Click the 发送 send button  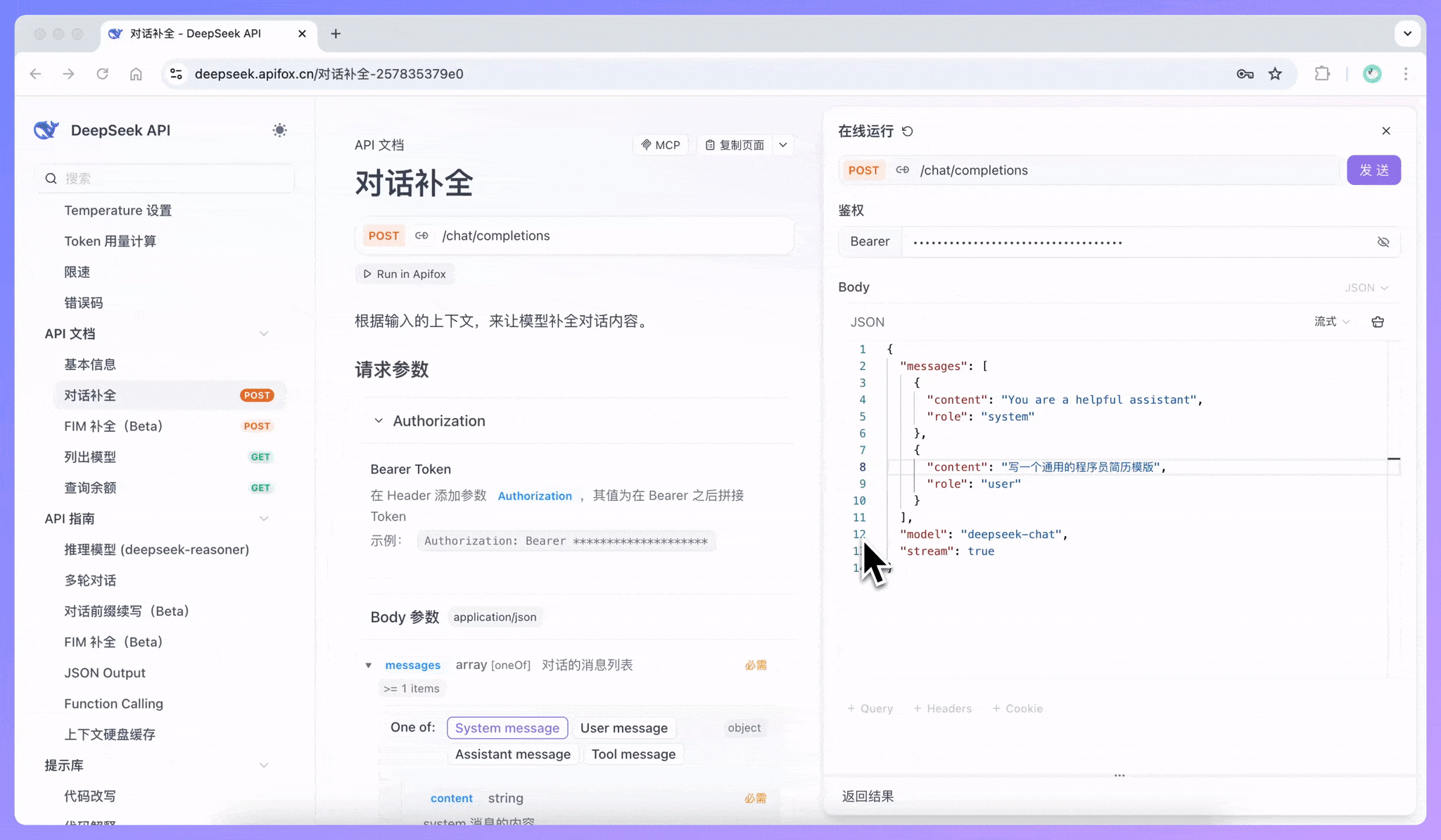coord(1373,170)
